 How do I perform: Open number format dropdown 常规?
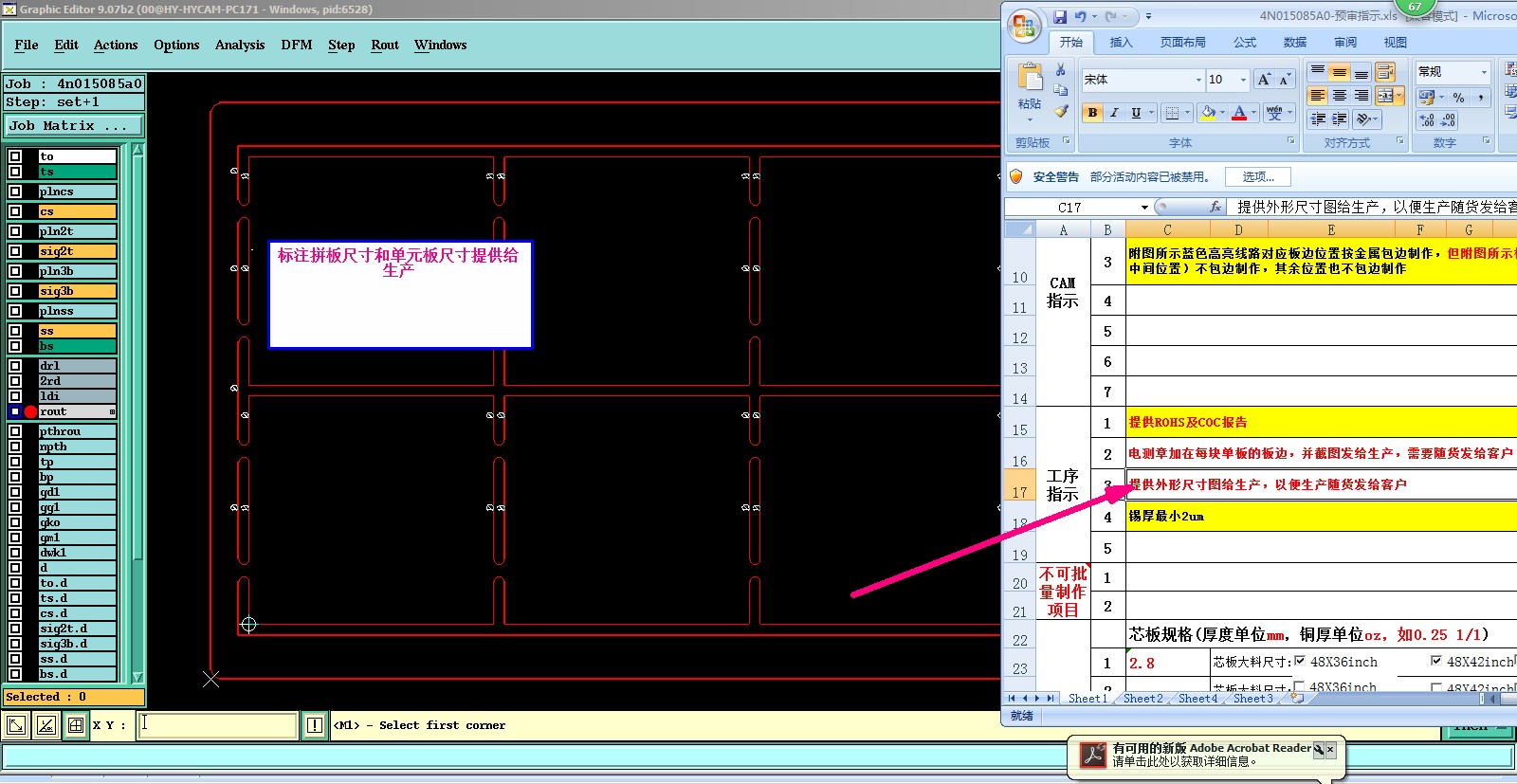(1484, 72)
